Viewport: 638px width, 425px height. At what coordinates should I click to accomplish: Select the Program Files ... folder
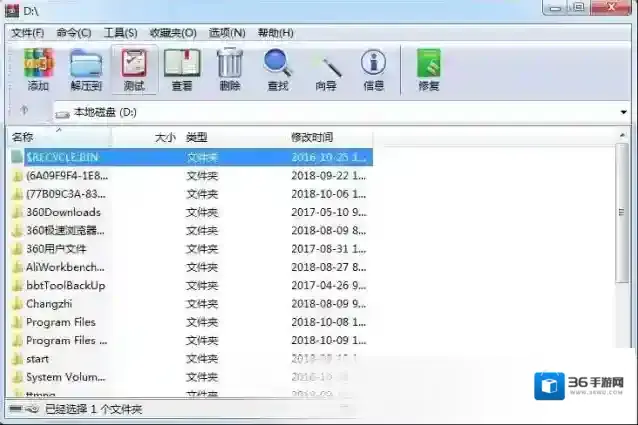67,341
